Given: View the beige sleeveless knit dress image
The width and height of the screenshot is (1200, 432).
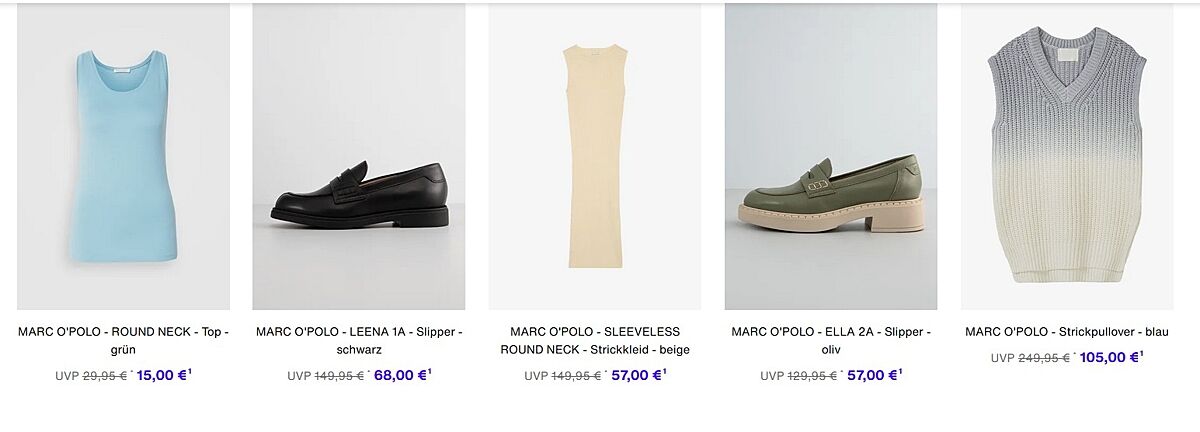Looking at the screenshot, I should coord(595,156).
